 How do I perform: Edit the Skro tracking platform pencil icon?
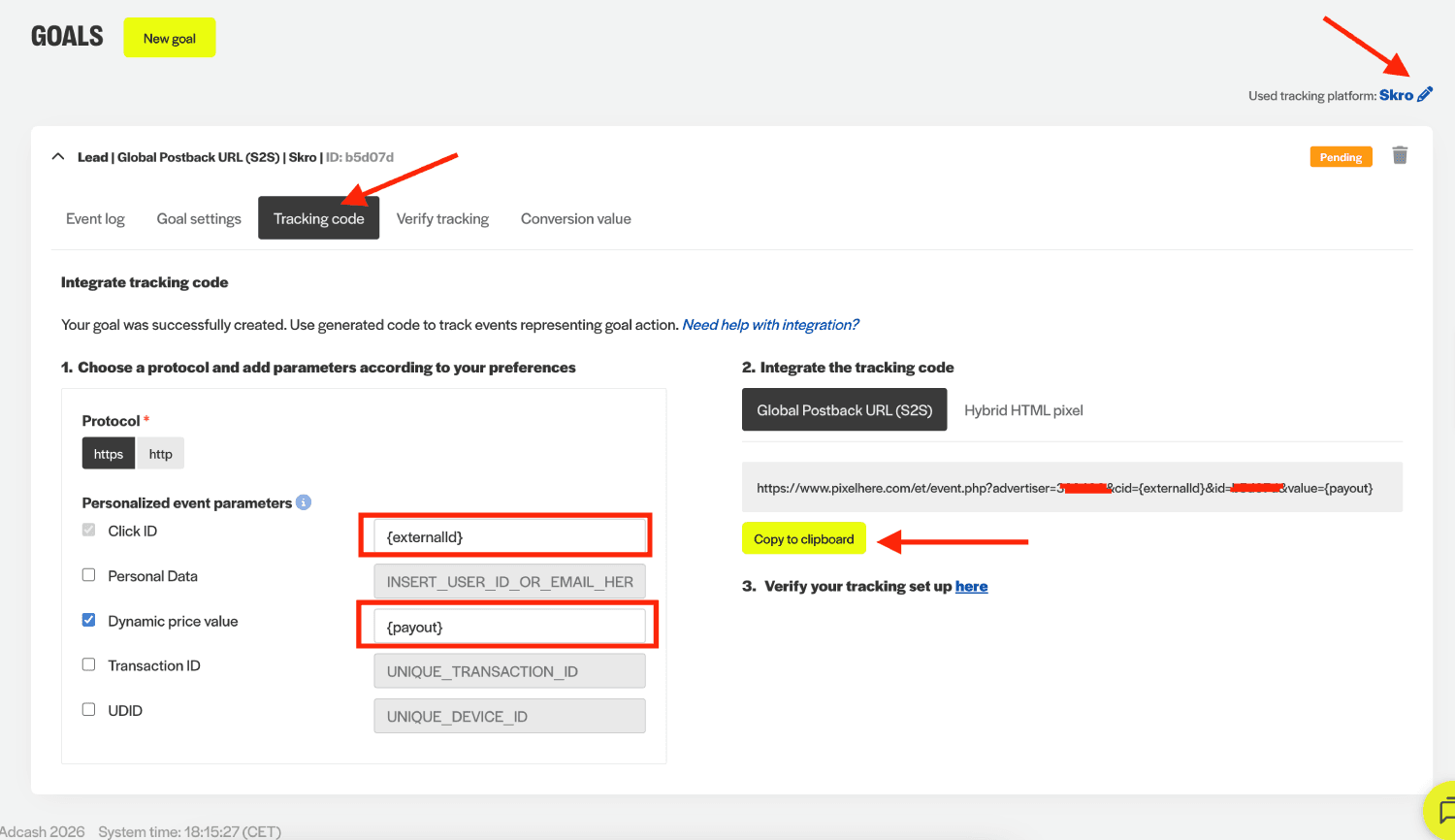coord(1424,95)
